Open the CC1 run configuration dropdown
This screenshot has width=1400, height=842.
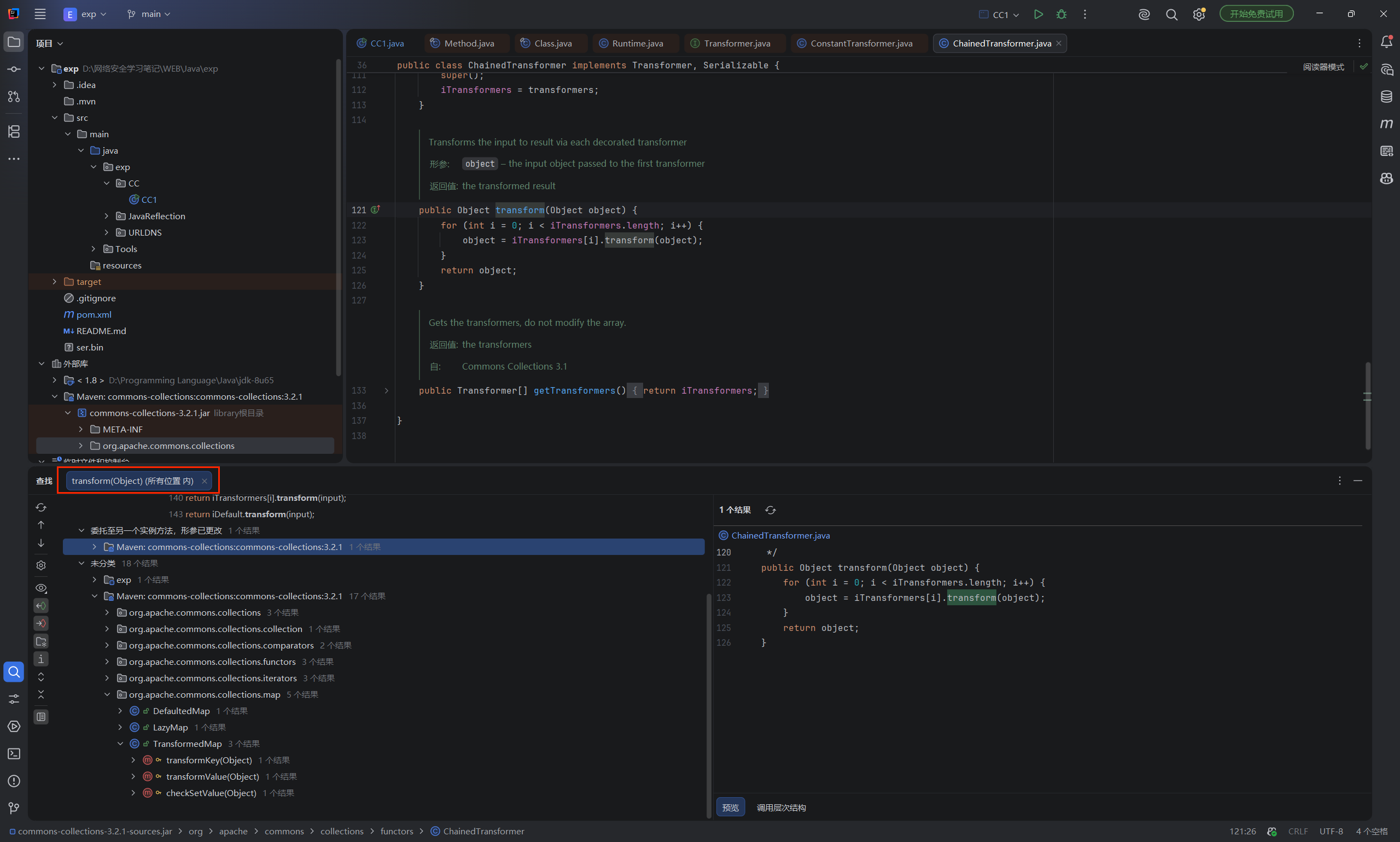(x=1000, y=15)
